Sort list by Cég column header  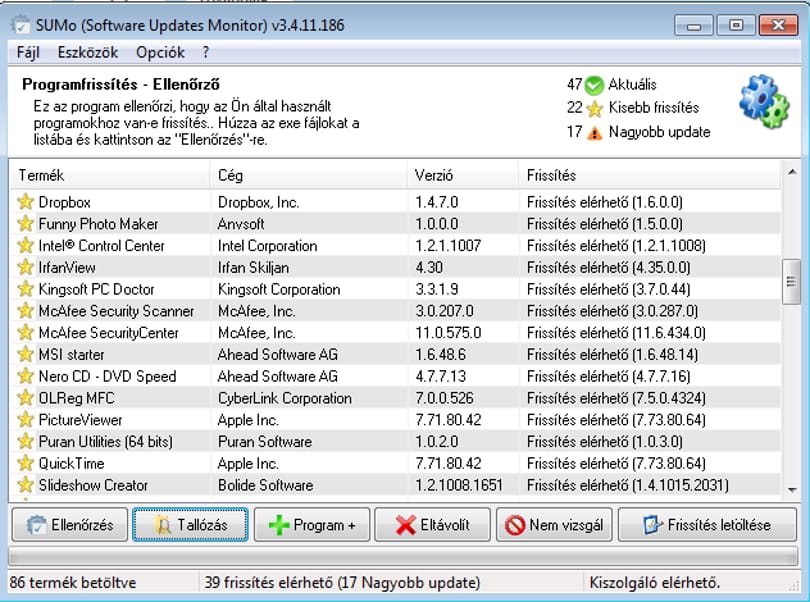[308, 175]
